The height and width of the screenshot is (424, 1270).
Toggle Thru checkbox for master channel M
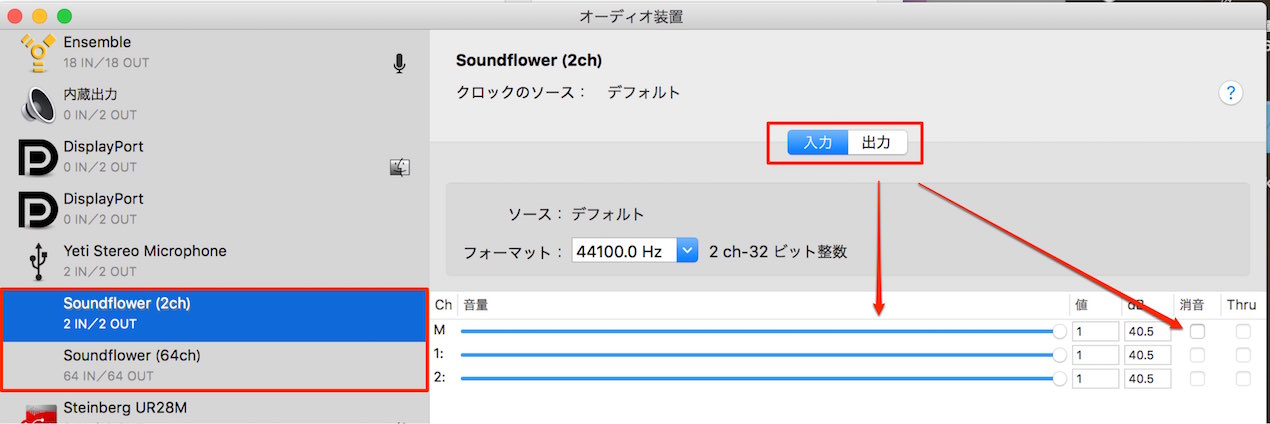pyautogui.click(x=1243, y=330)
